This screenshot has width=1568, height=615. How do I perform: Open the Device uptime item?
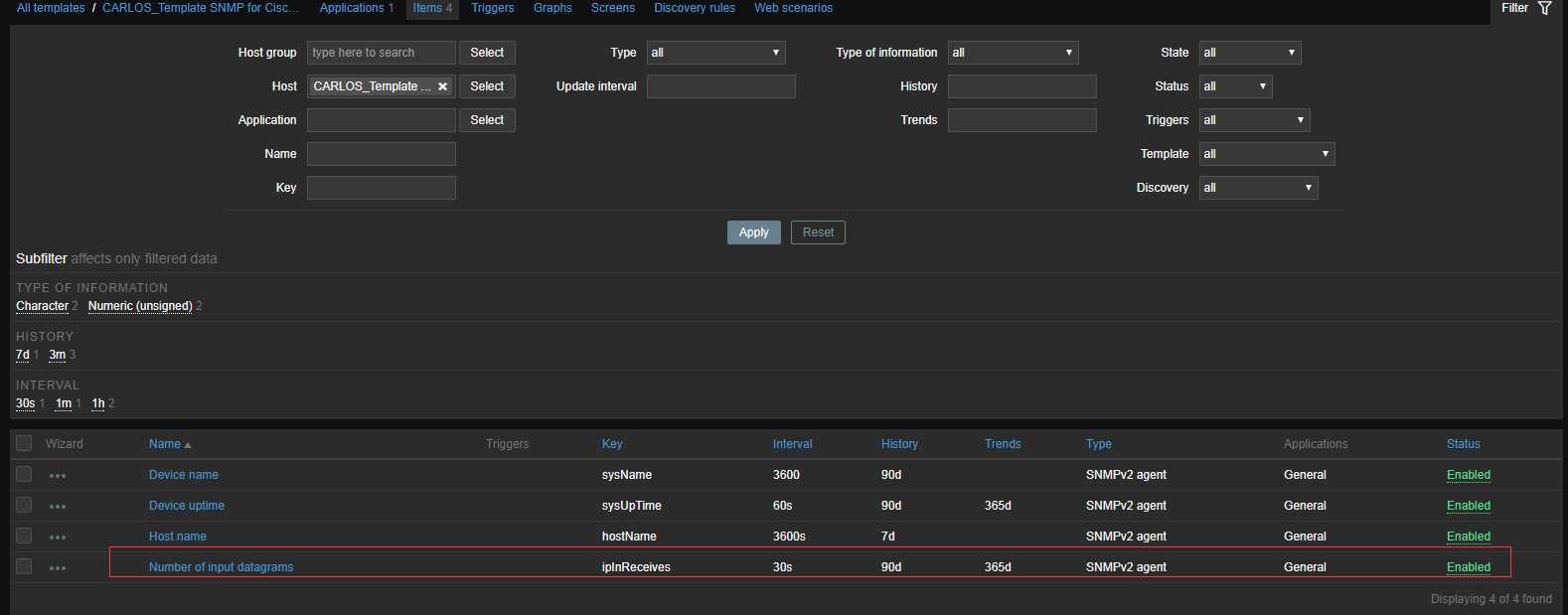coord(187,506)
